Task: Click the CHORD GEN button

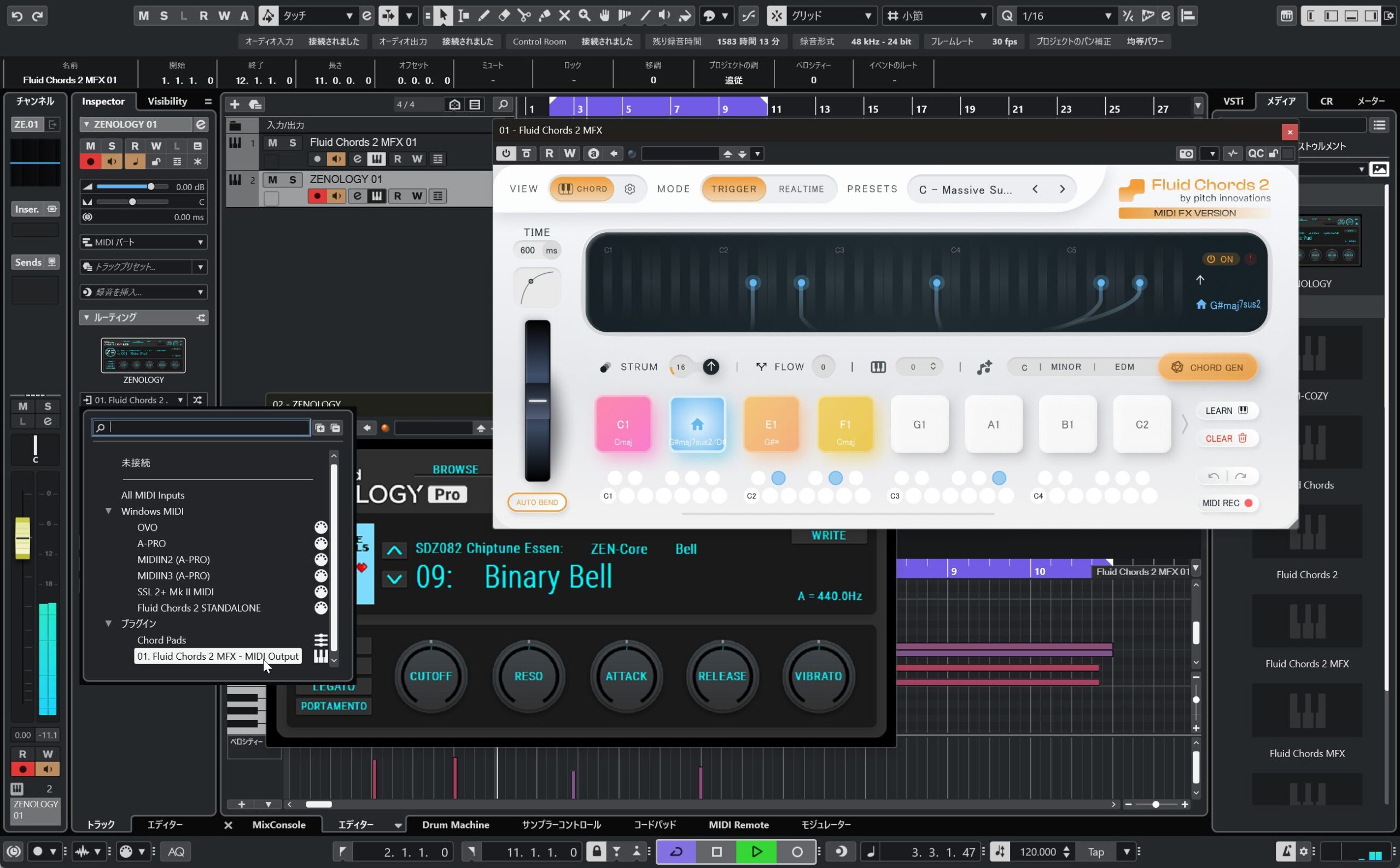Action: tap(1207, 367)
